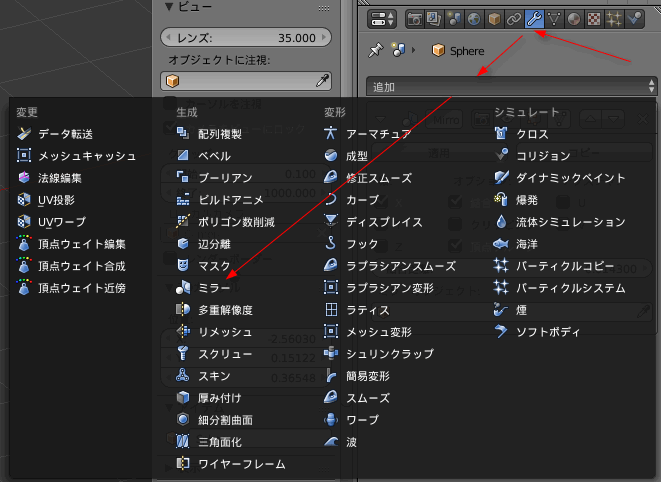
Task: Choose 修正スムーズ modifier
Action: pos(368,178)
